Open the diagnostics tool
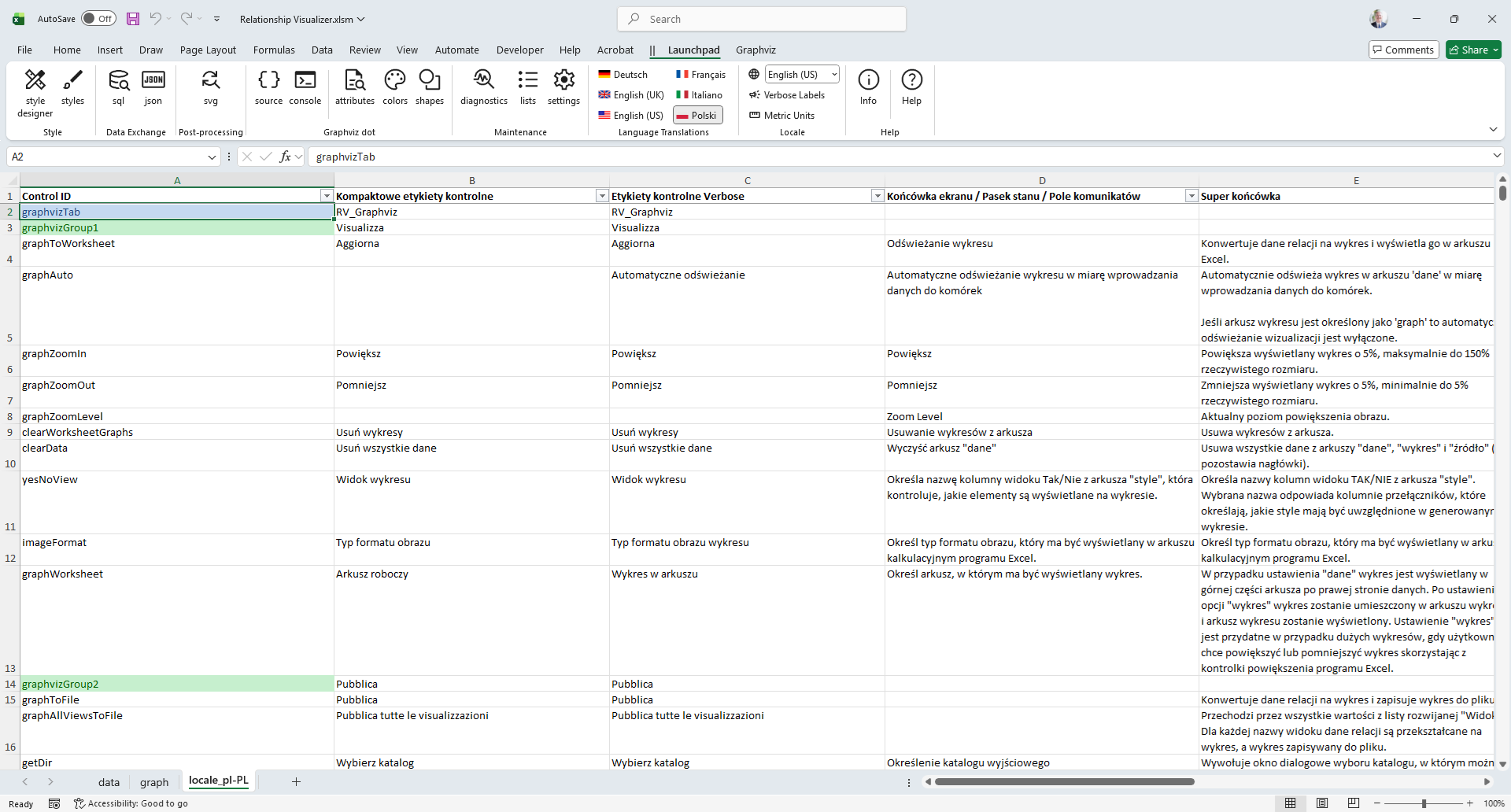The height and width of the screenshot is (812, 1511). (483, 87)
